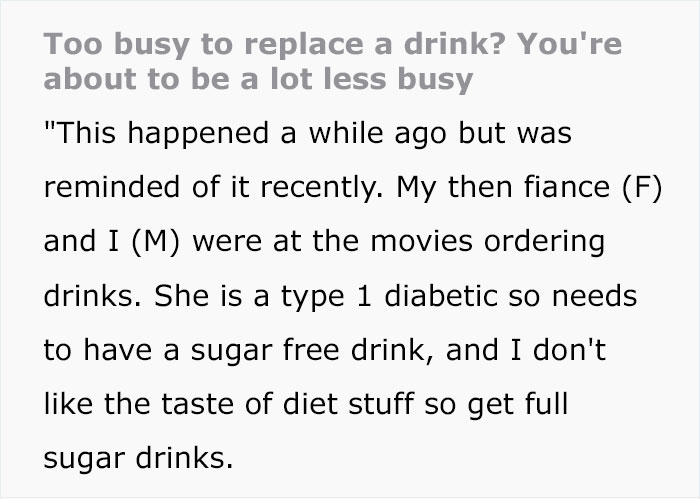Click the words "at the movies ordering"
The width and height of the screenshot is (700, 499).
439,241
